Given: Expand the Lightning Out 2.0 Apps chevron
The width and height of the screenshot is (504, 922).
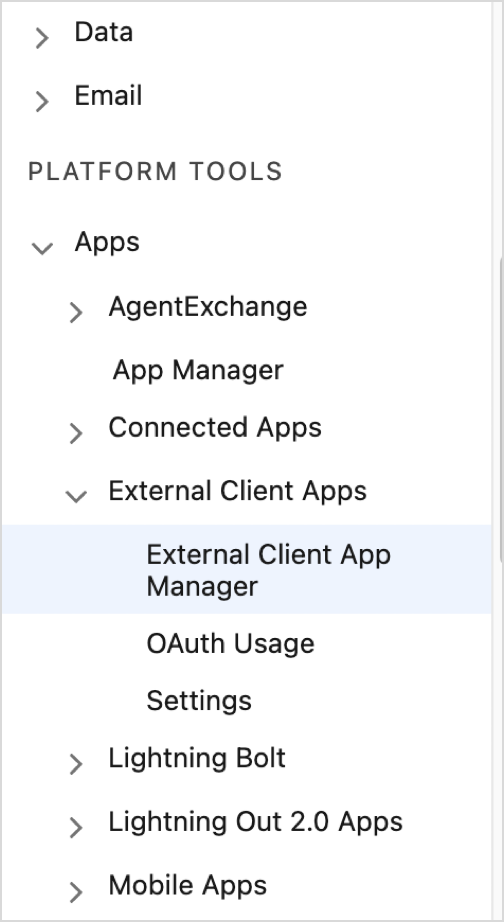Looking at the screenshot, I should pos(76,827).
